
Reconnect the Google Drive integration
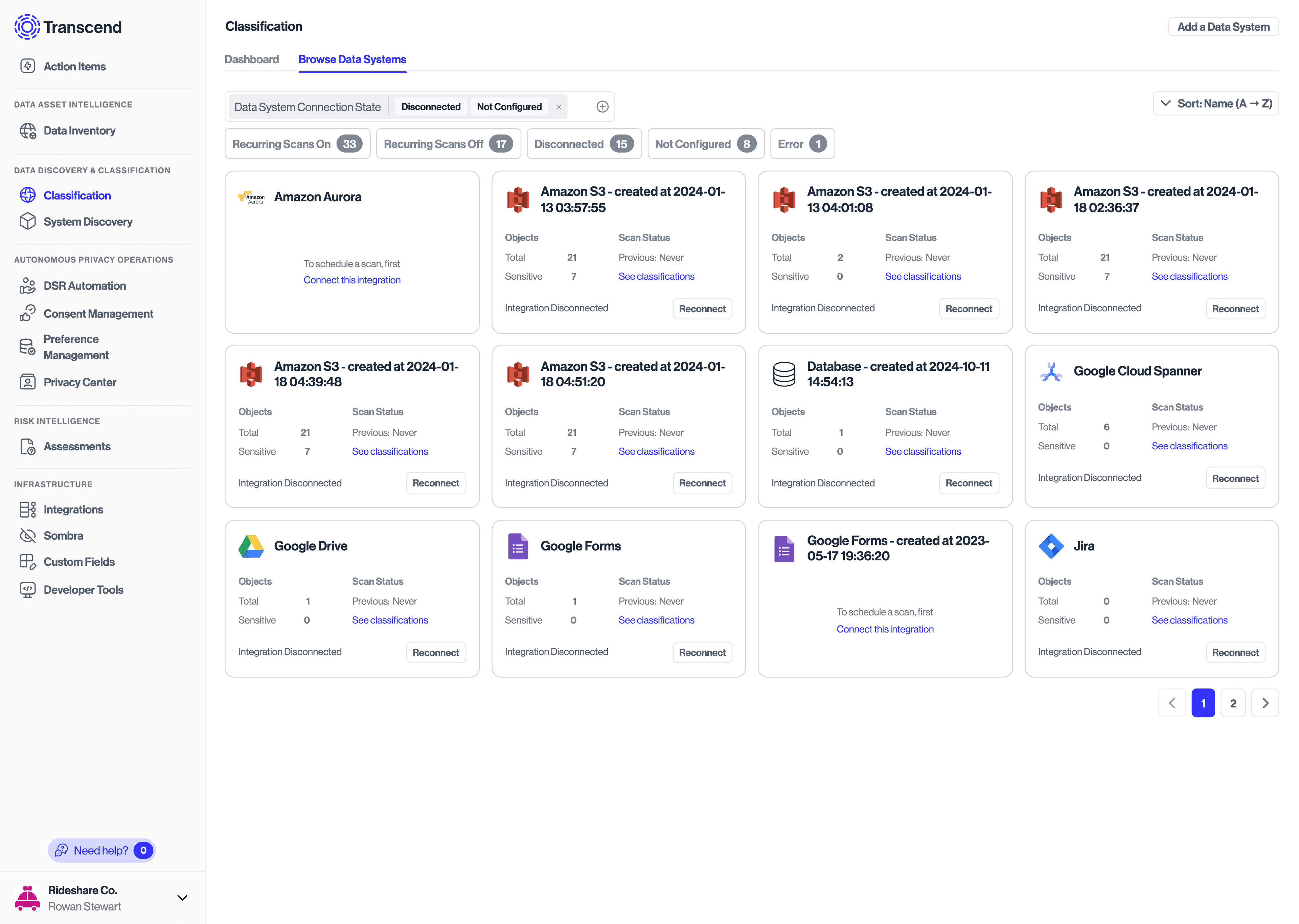tap(436, 652)
